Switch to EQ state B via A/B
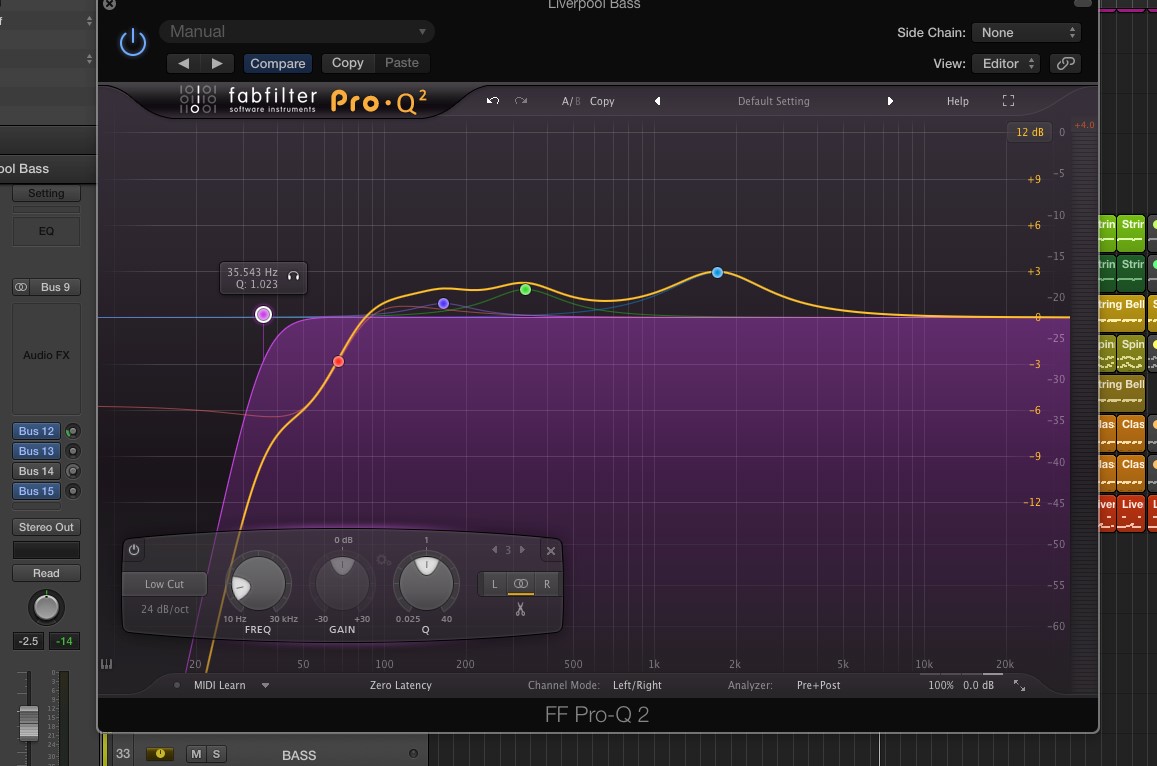The height and width of the screenshot is (766, 1157). (579, 100)
